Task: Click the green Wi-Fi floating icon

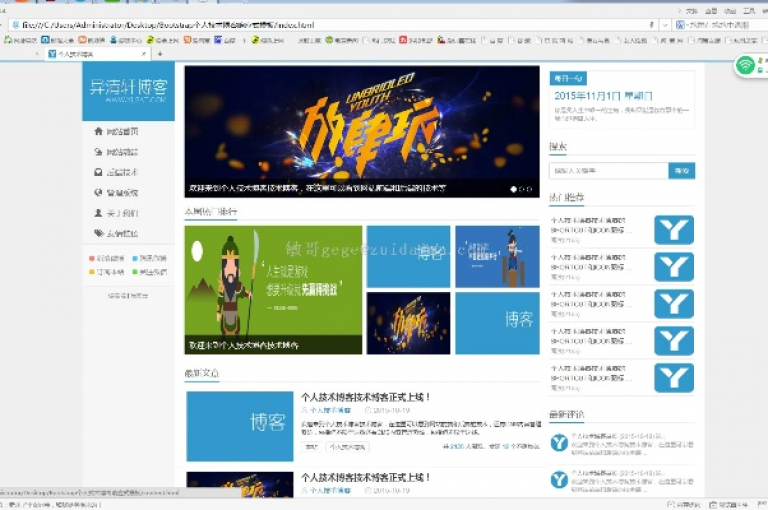Action: [745, 65]
